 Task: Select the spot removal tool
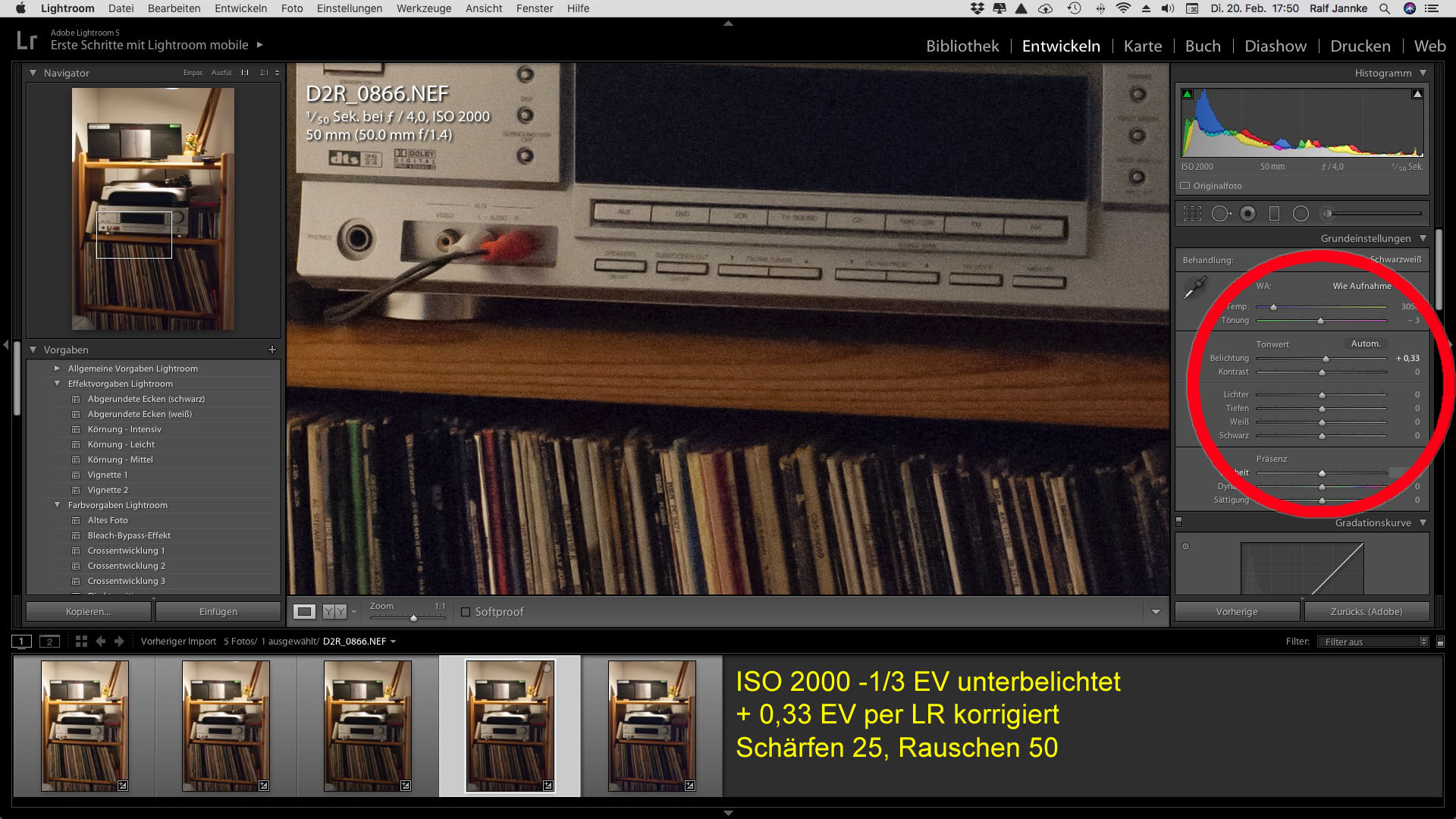tap(1220, 214)
